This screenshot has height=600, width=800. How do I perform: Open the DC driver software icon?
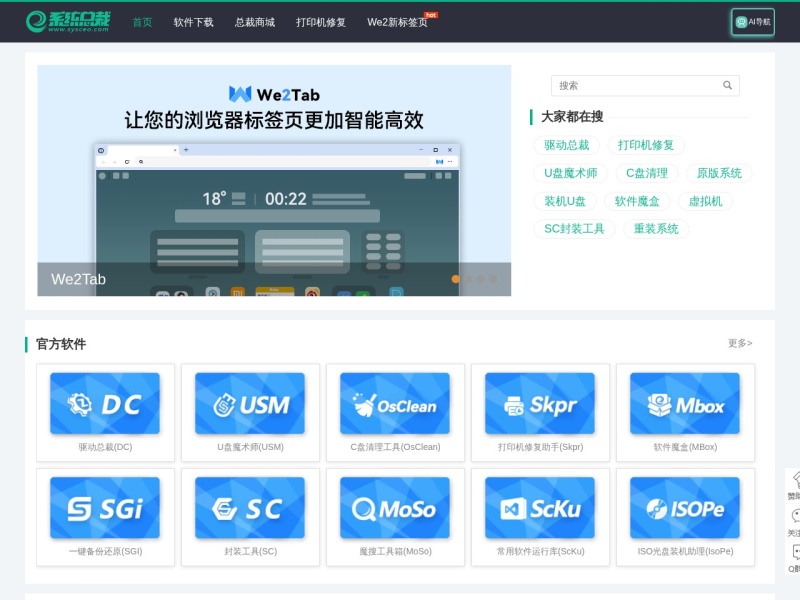tap(105, 404)
